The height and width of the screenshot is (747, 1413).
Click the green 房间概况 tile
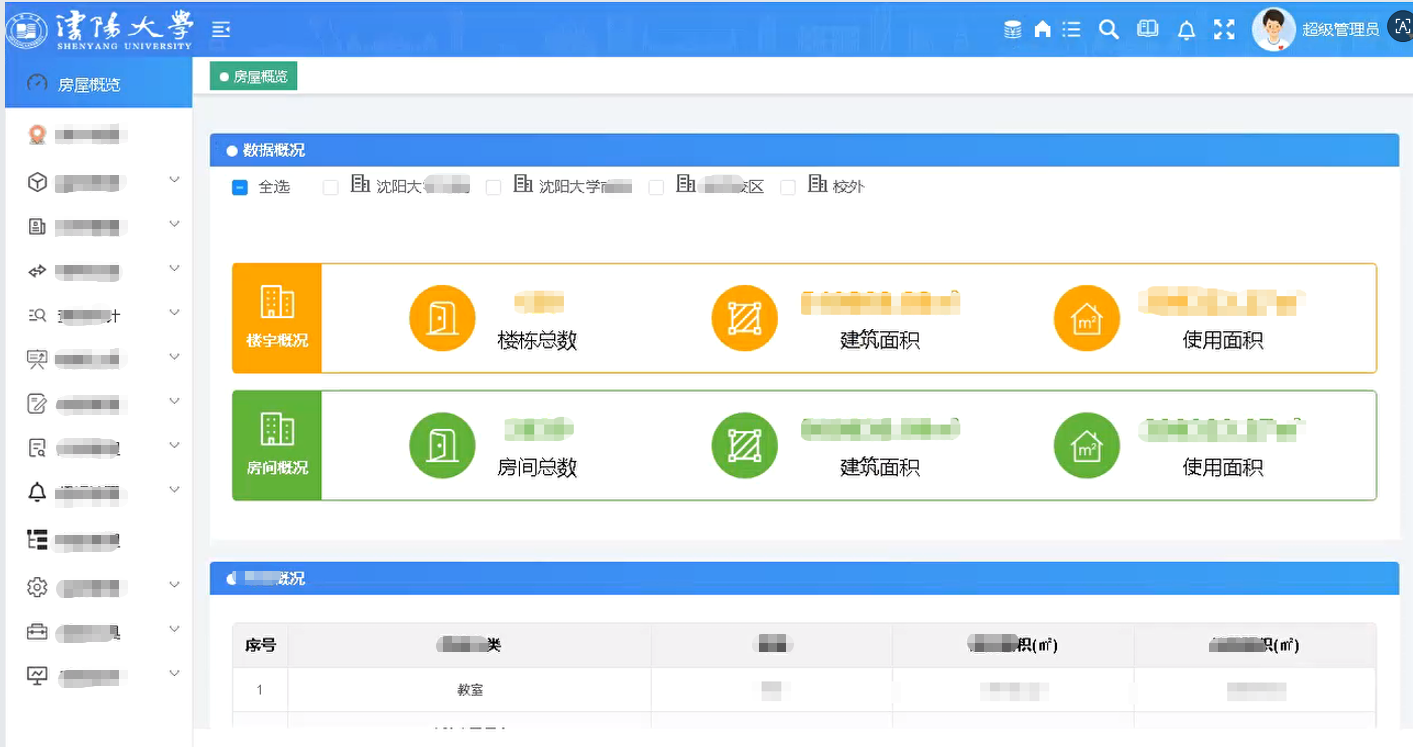coord(277,445)
